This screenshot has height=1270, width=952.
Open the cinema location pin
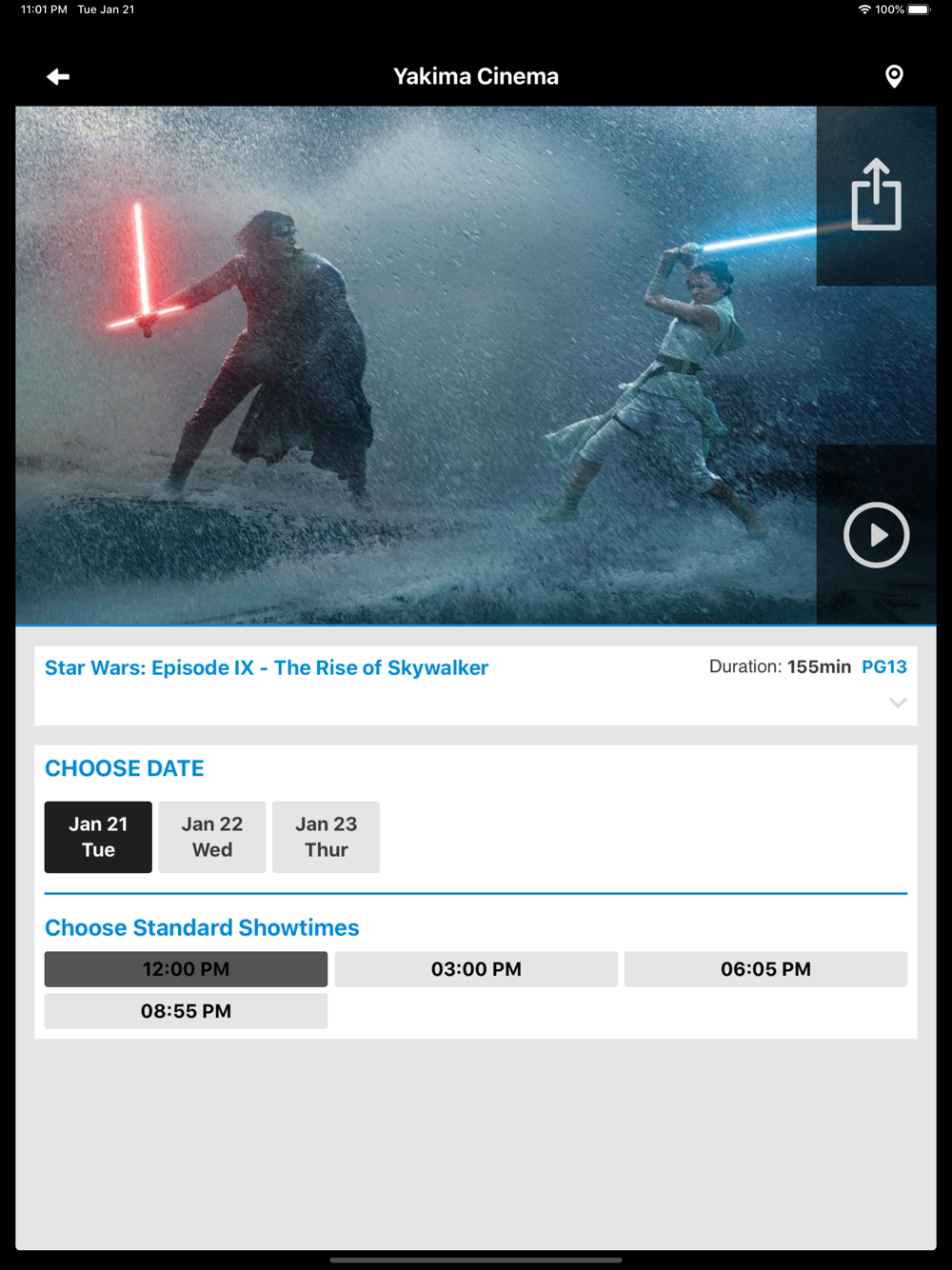(894, 76)
